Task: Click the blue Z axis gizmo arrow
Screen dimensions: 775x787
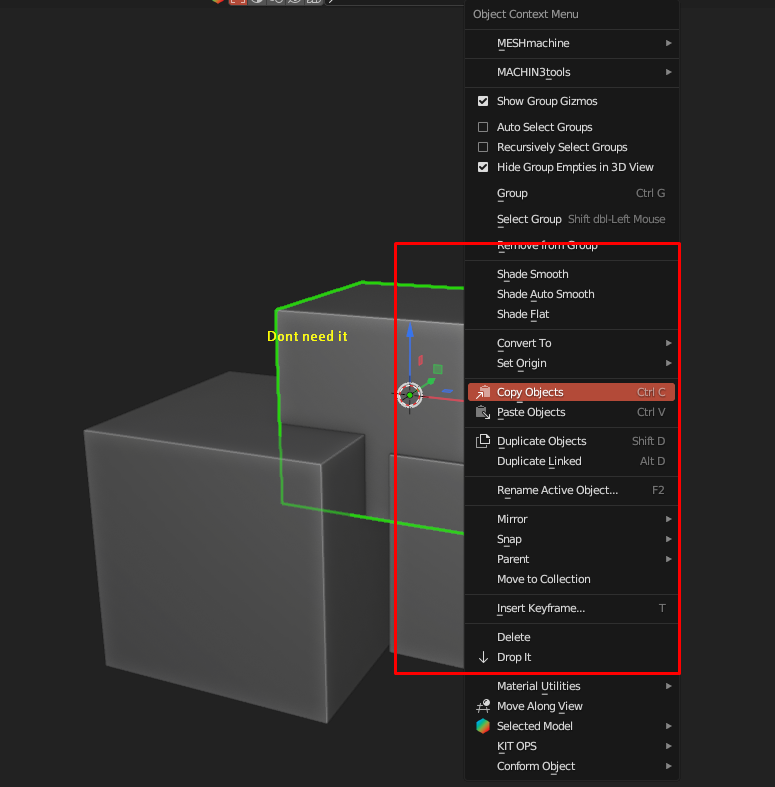Action: [x=410, y=330]
